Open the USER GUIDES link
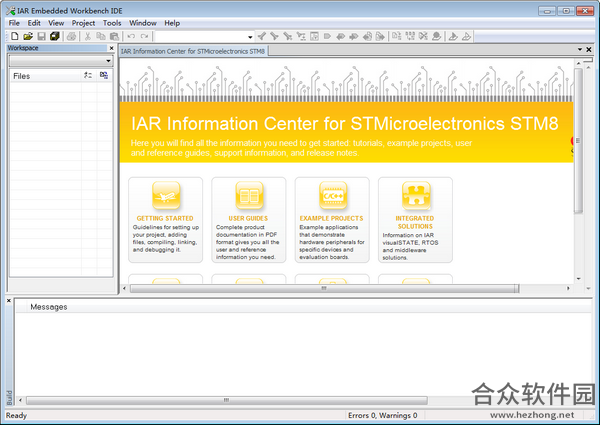This screenshot has width=600, height=425. coord(248,218)
